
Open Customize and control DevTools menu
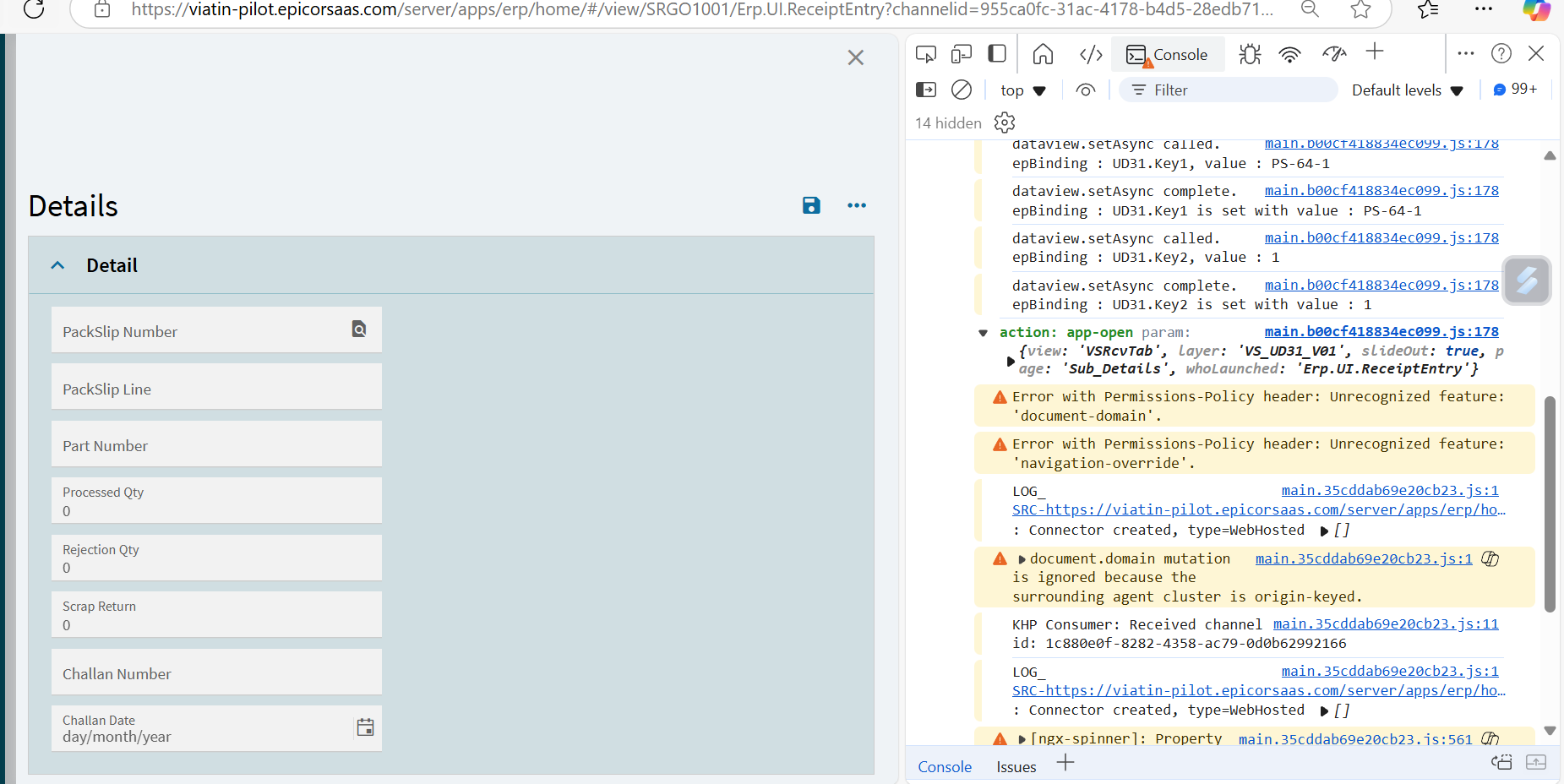pyautogui.click(x=1466, y=53)
